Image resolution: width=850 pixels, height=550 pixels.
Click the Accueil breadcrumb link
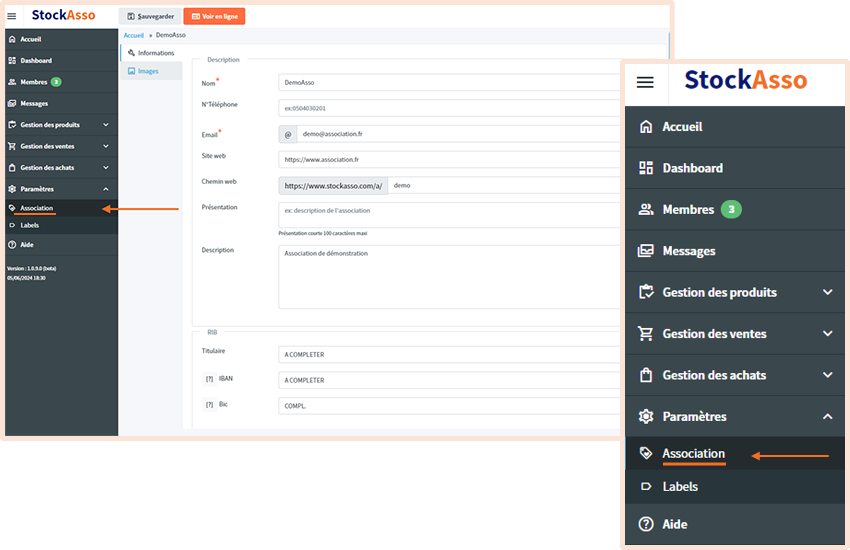[133, 35]
